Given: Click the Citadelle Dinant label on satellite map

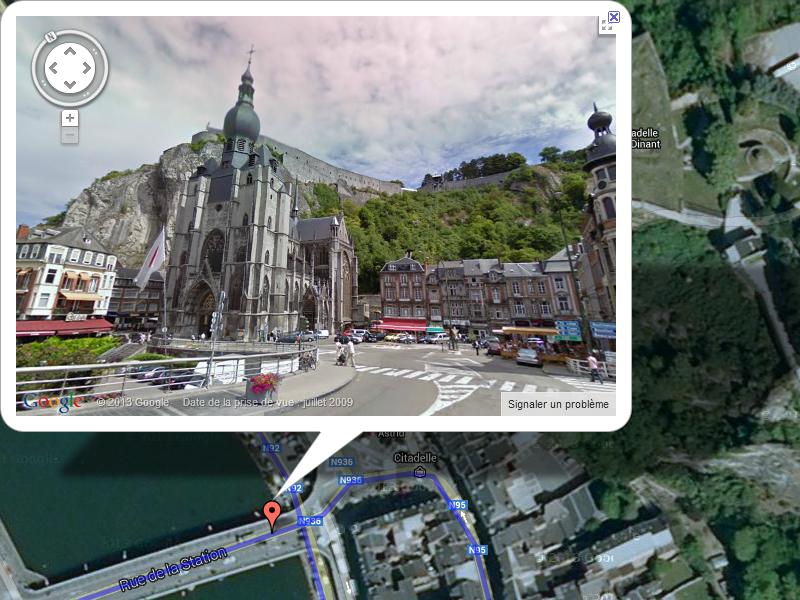Looking at the screenshot, I should tap(644, 138).
